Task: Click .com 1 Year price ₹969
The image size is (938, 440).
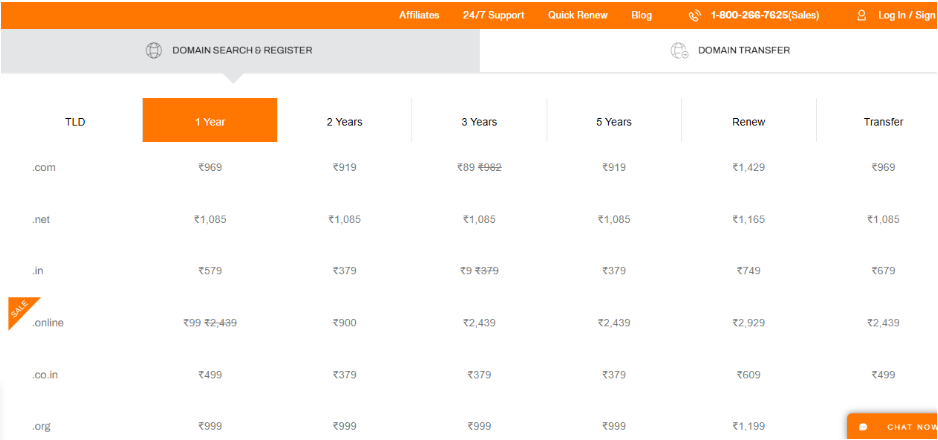Action: tap(210, 167)
